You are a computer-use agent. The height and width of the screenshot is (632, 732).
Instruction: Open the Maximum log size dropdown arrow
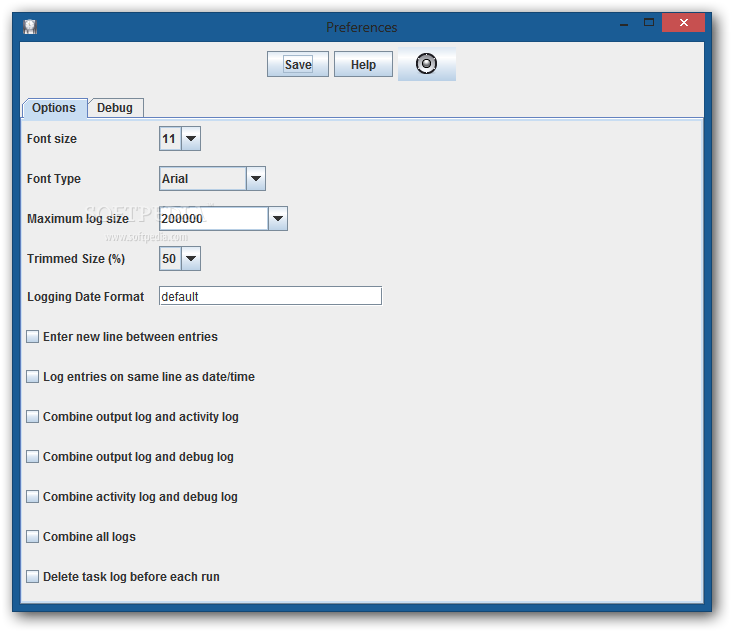(x=278, y=218)
